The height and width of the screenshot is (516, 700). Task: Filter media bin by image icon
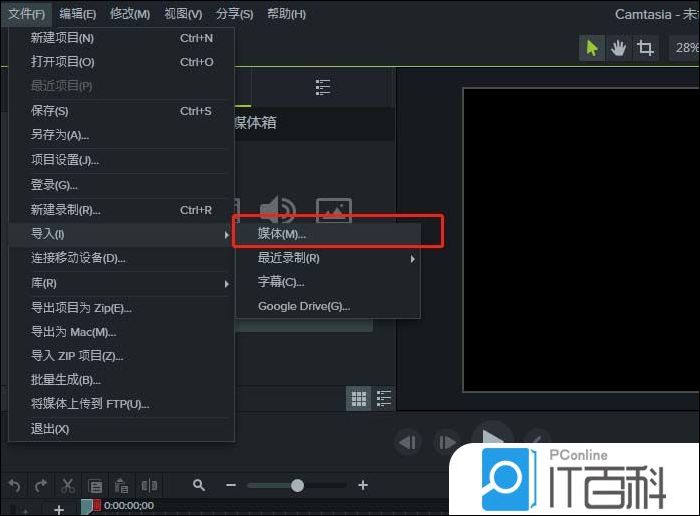tap(334, 210)
